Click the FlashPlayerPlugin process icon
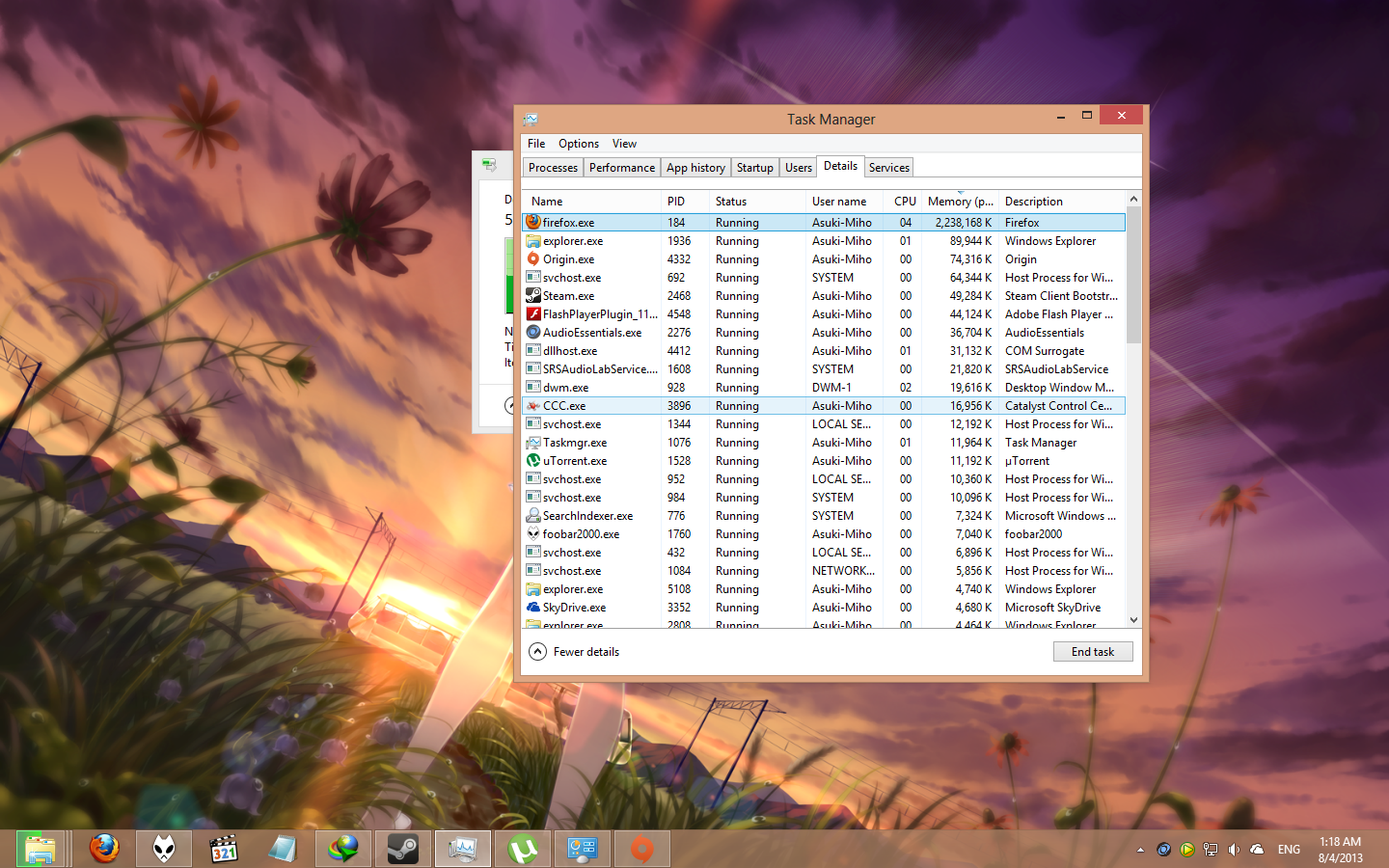This screenshot has width=1389, height=868. 533,313
